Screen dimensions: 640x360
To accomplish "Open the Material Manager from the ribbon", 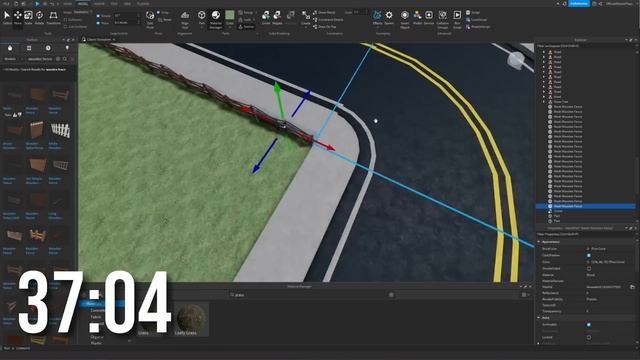I will click(x=216, y=19).
